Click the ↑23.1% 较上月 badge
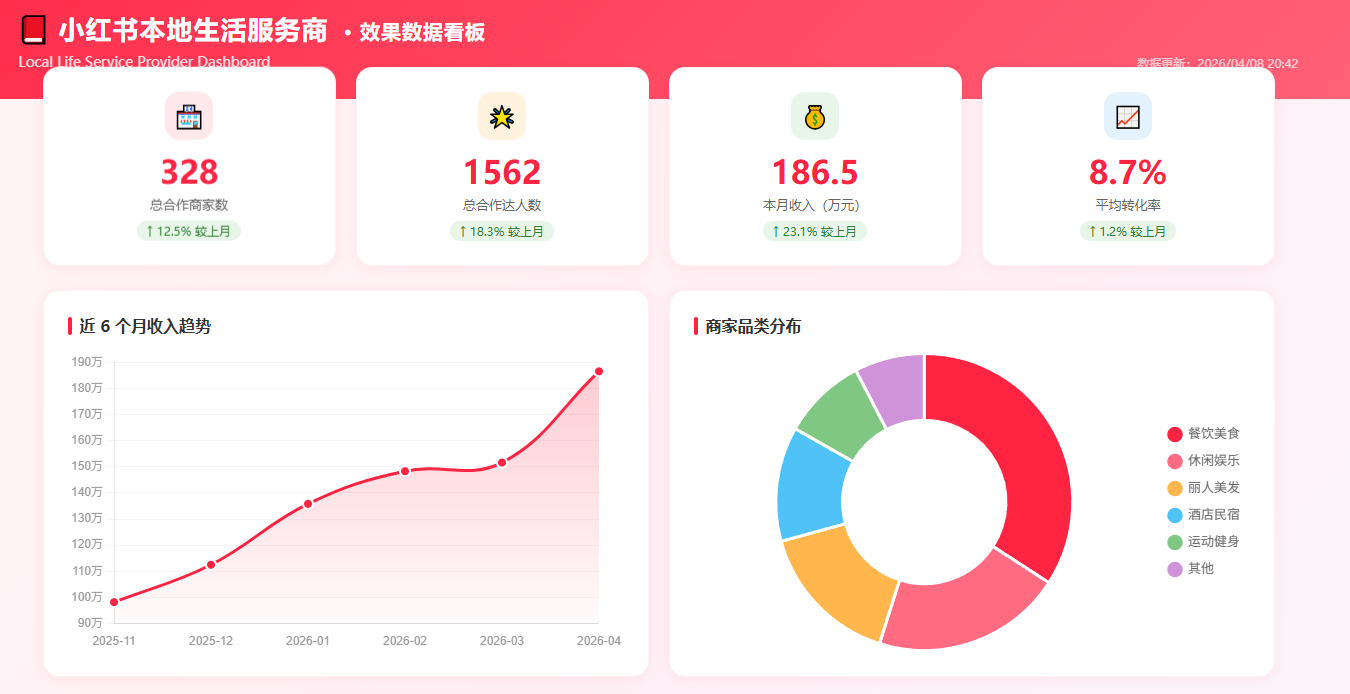Image resolution: width=1350 pixels, height=694 pixels. coord(814,231)
